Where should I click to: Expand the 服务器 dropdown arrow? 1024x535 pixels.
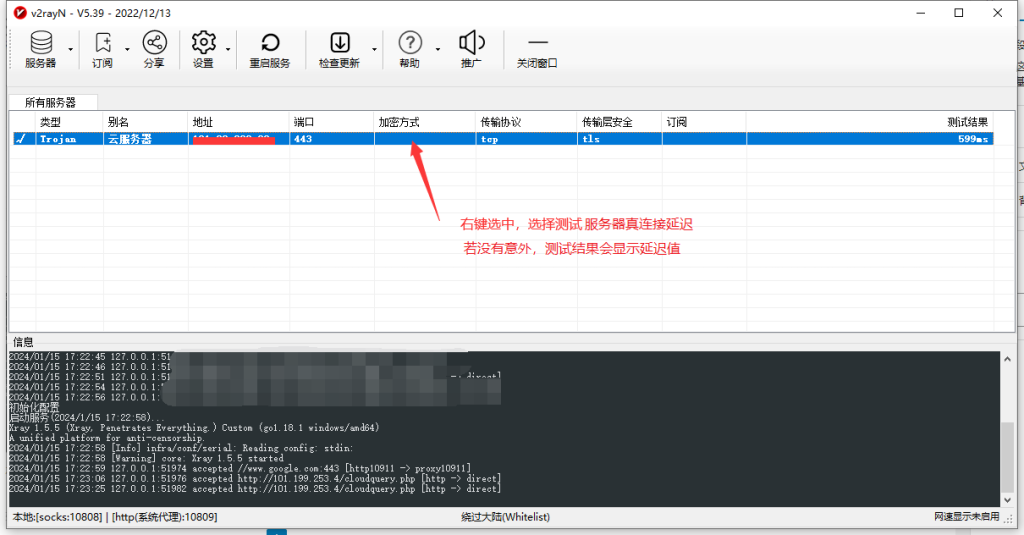click(x=71, y=50)
